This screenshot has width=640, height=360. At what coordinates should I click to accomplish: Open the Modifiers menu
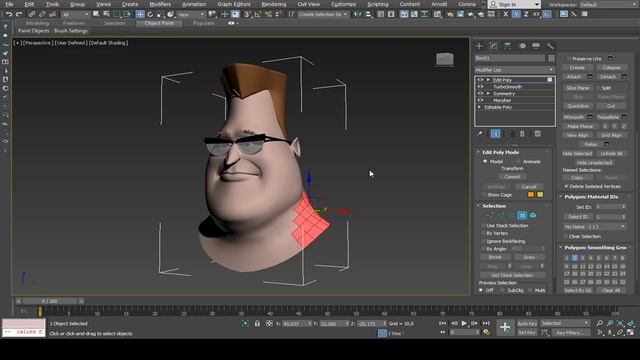[x=160, y=4]
